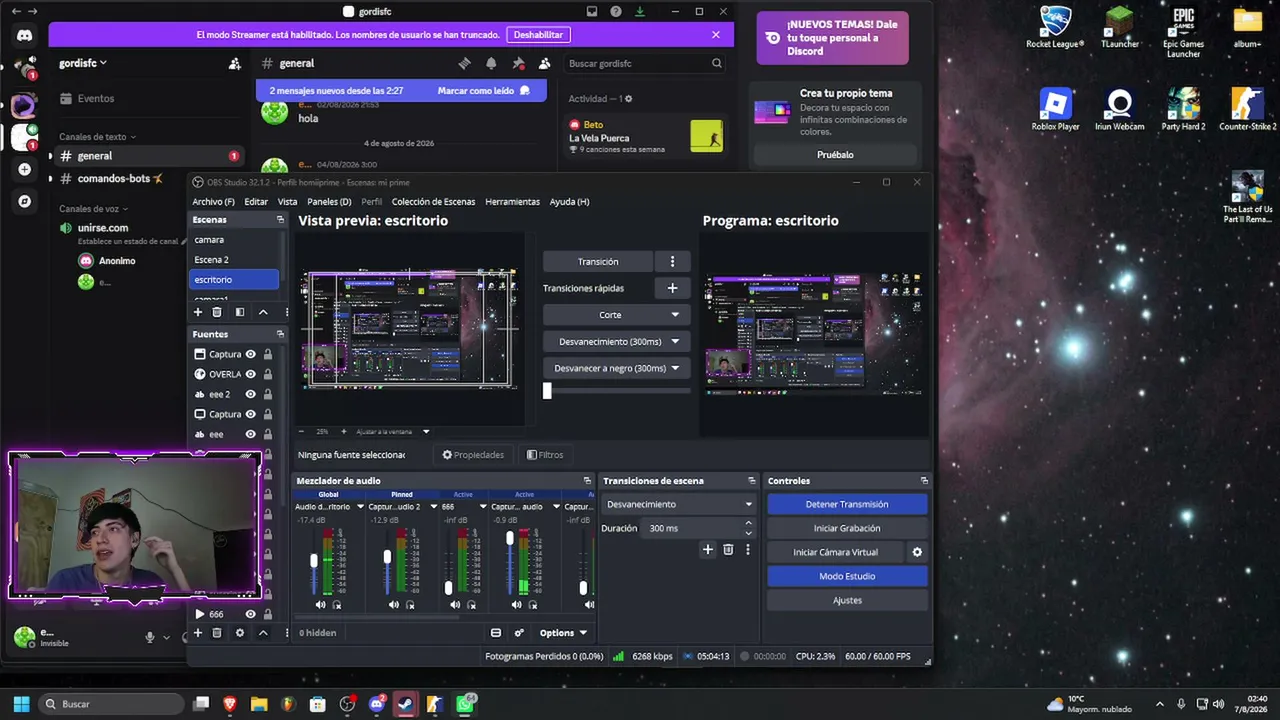This screenshot has height=720, width=1280.
Task: Click Discord Deshabilitar streamer mode button
Action: point(539,35)
